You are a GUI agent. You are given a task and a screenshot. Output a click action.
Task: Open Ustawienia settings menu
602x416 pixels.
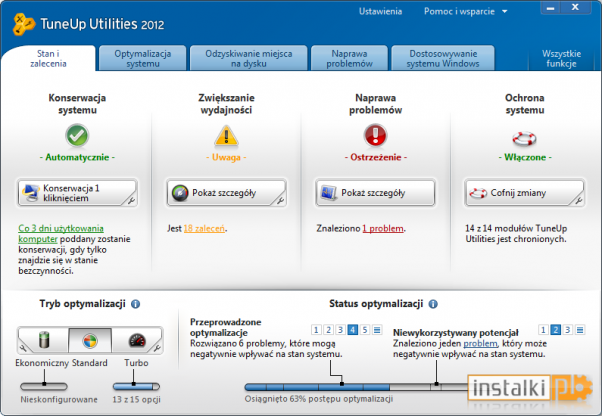[380, 11]
